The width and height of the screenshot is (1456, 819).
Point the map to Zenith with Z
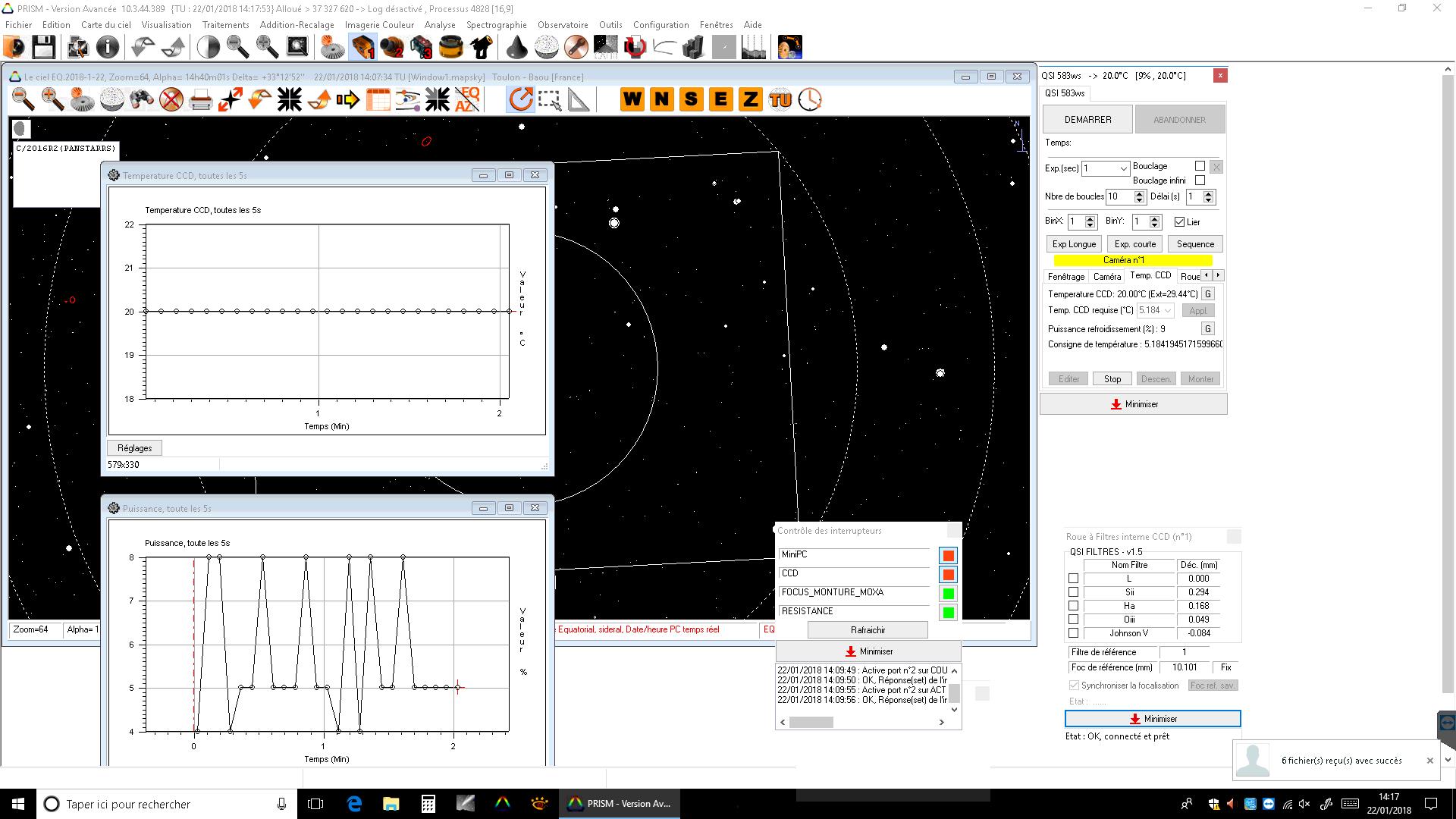(x=750, y=99)
